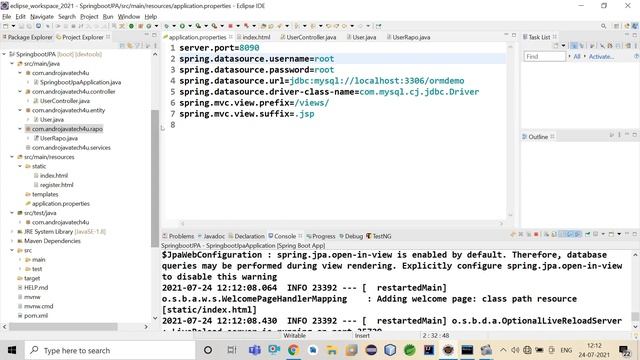
Task: Click the Open Perspective icon
Action: point(616,26)
